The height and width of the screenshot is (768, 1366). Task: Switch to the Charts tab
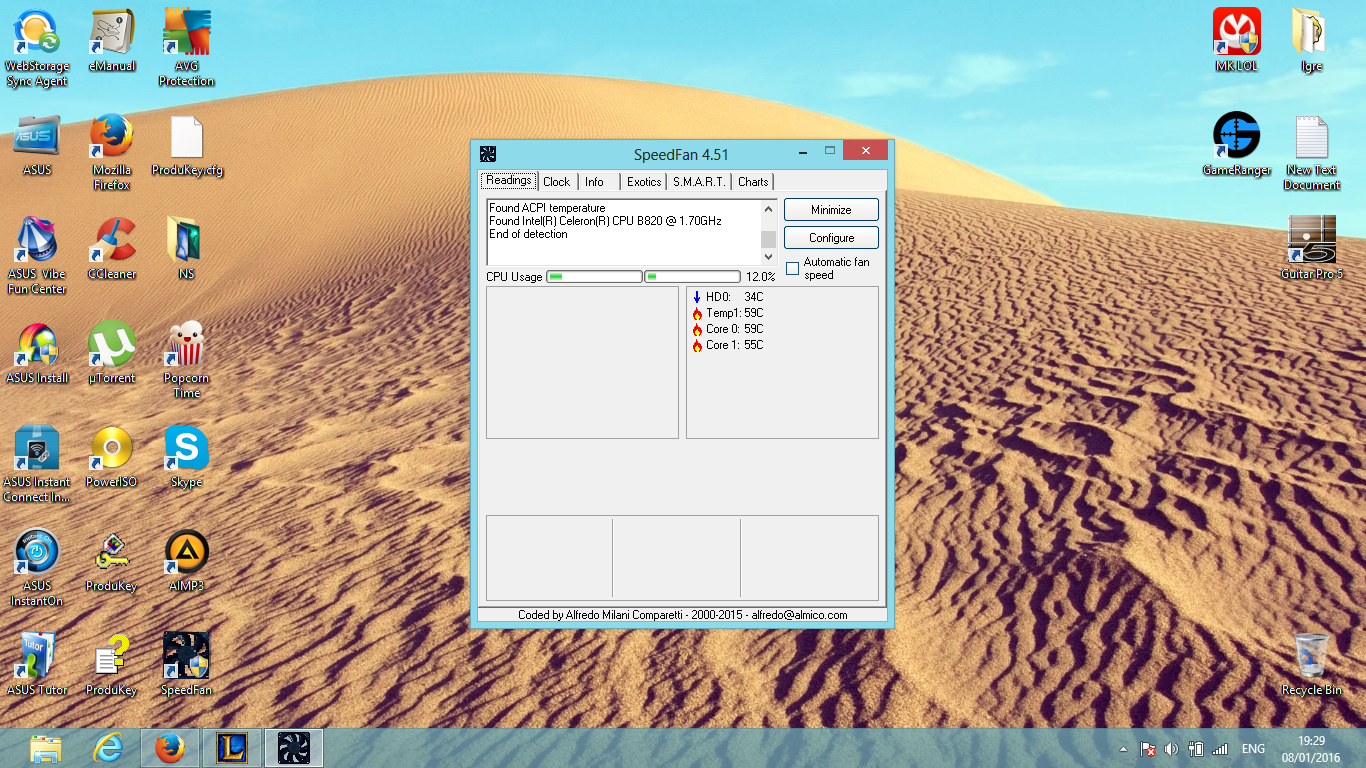click(753, 182)
